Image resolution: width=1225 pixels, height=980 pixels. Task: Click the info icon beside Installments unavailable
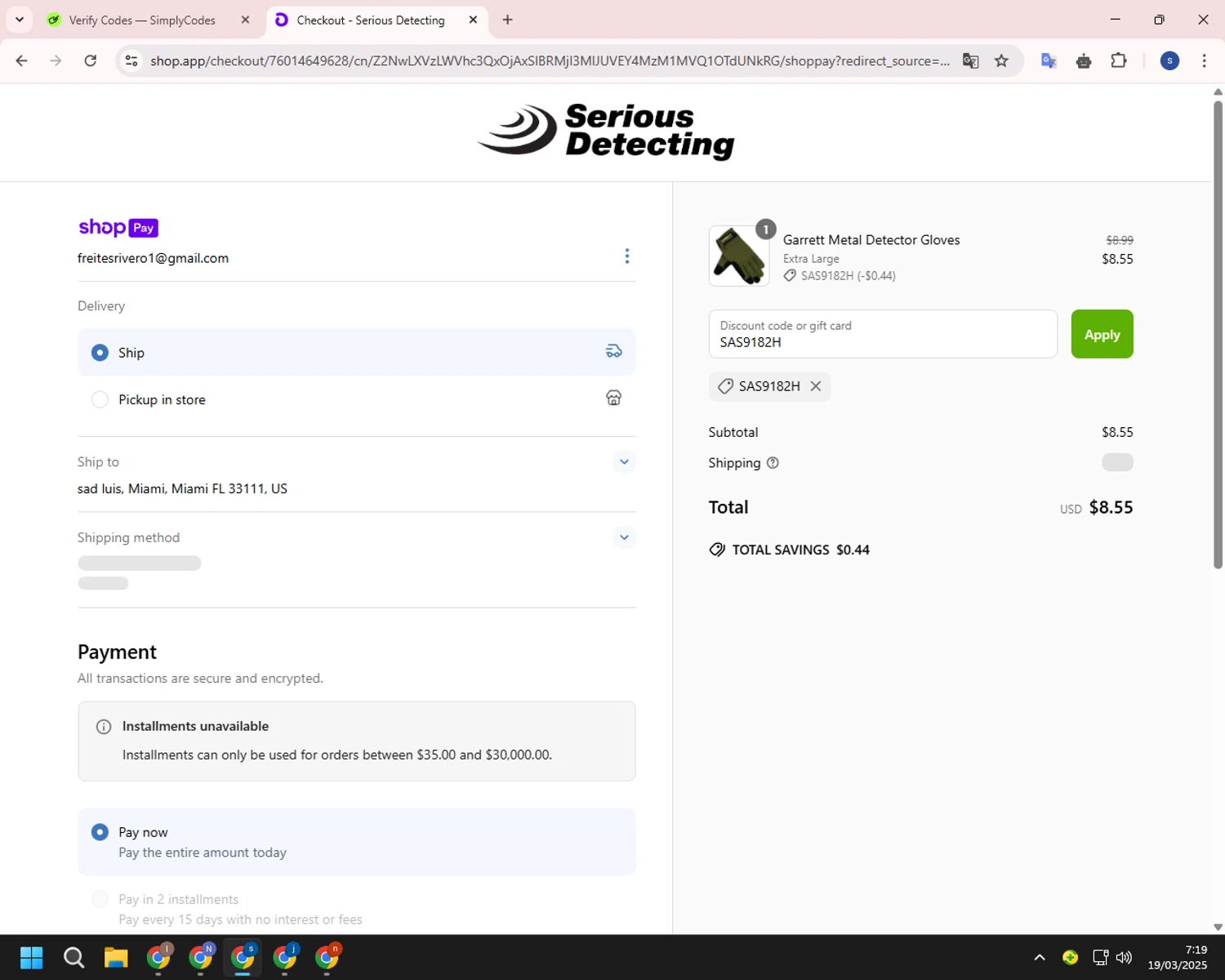pos(104,727)
